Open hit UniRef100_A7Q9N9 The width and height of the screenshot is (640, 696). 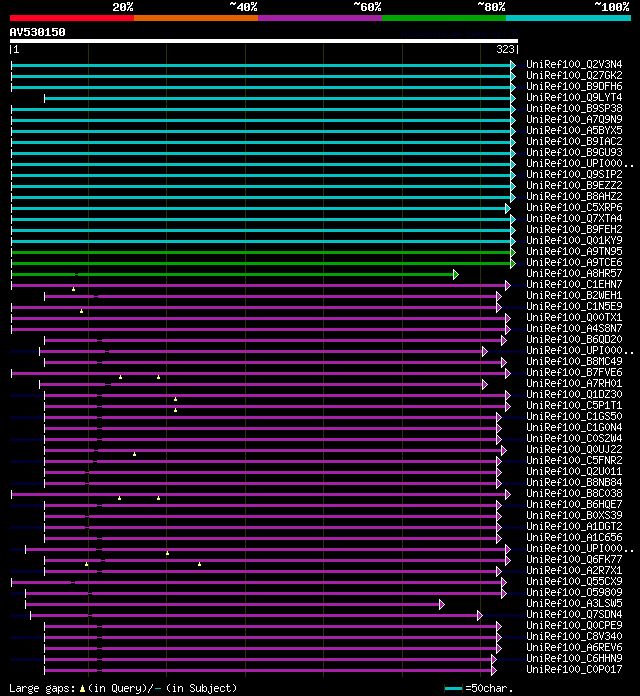pyautogui.click(x=574, y=119)
